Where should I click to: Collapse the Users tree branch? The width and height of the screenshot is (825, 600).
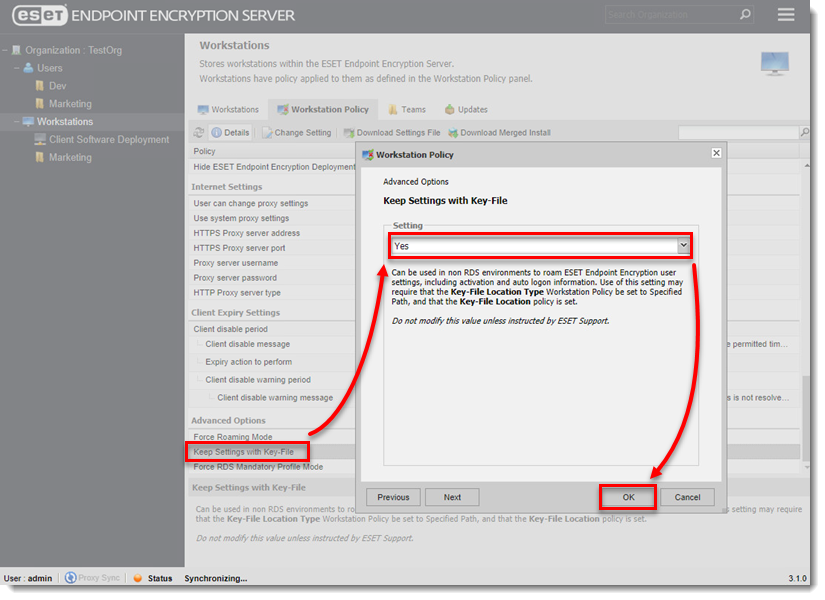17,67
